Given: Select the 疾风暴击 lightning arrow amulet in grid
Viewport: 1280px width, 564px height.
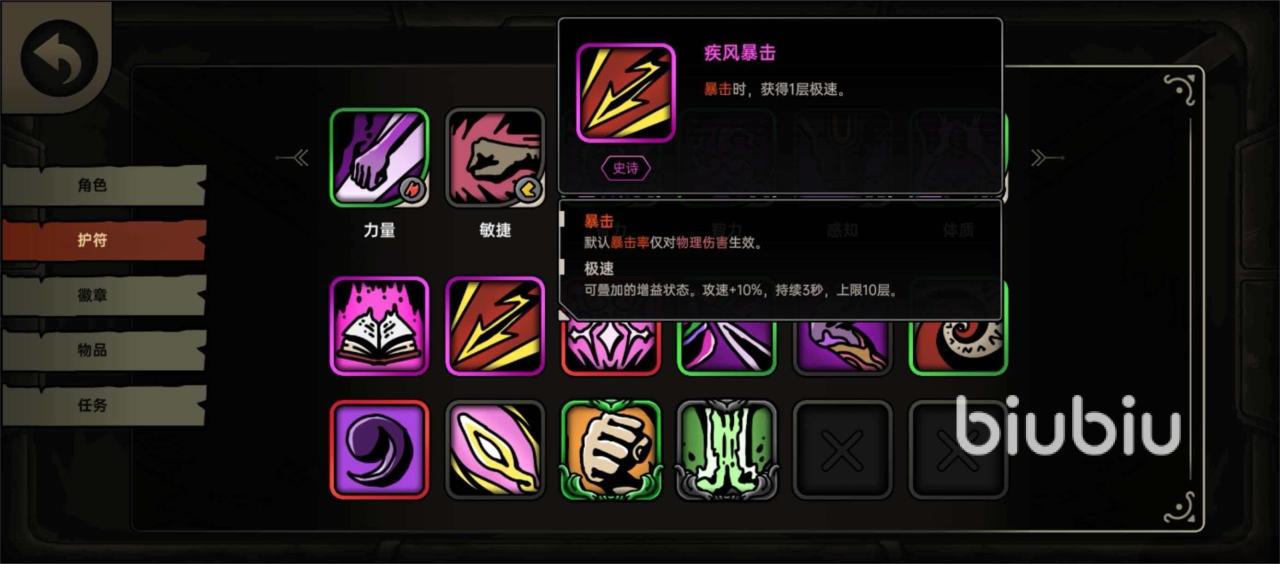Looking at the screenshot, I should (x=495, y=326).
